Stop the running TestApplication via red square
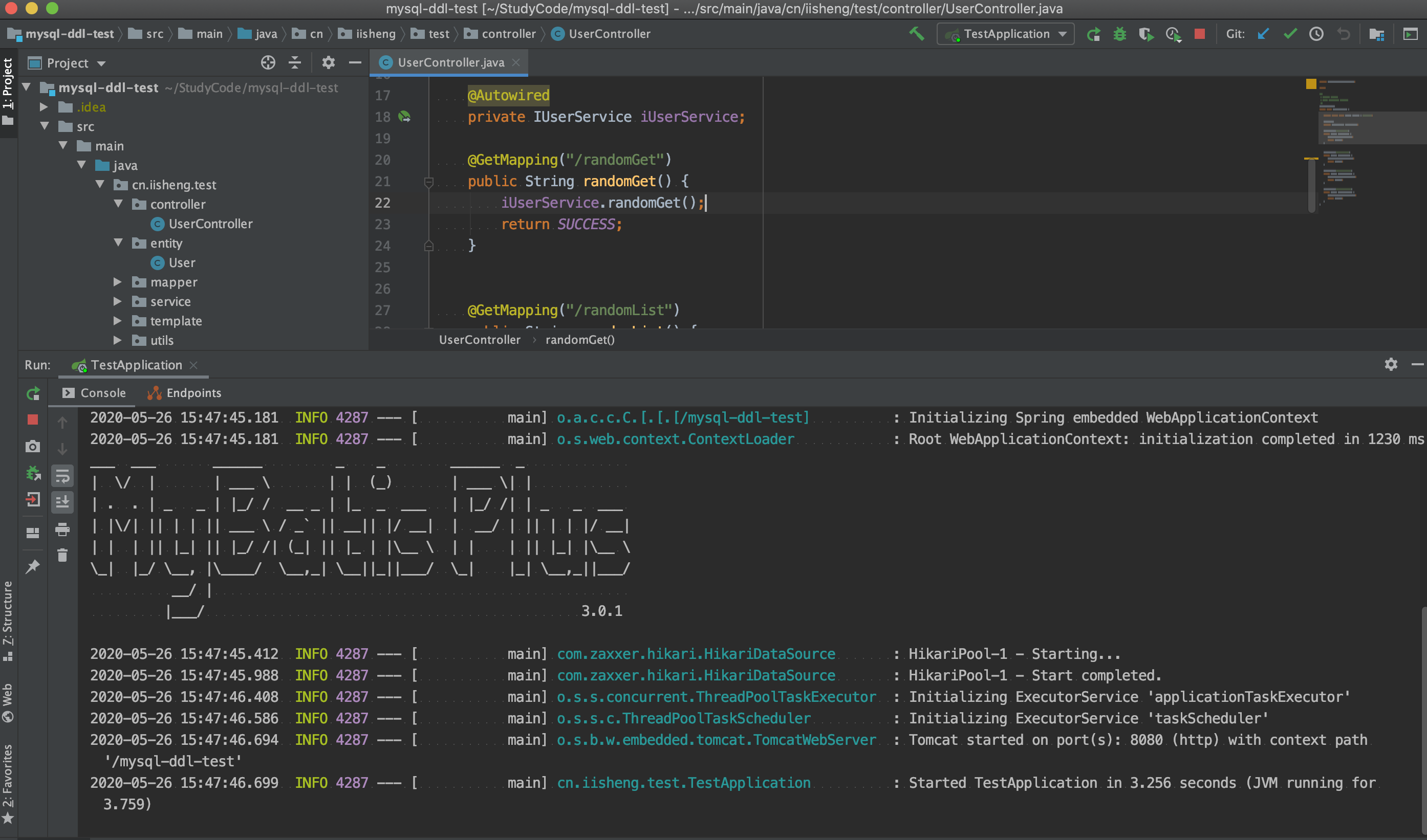 click(x=1199, y=34)
